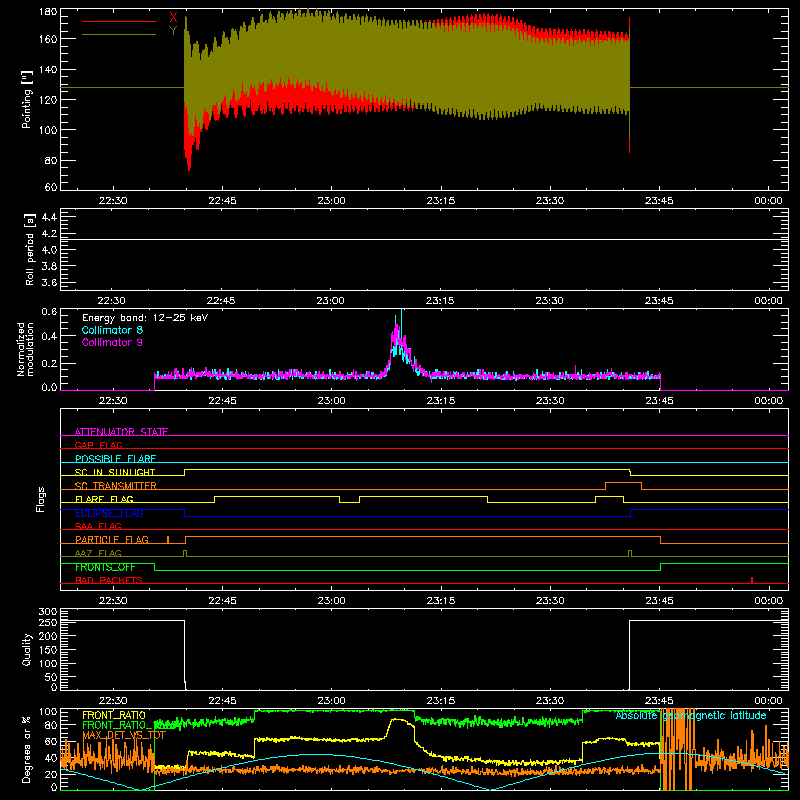
Task: Click the short A4Z_FLAG pulse near 23:41
Action: pos(630,553)
